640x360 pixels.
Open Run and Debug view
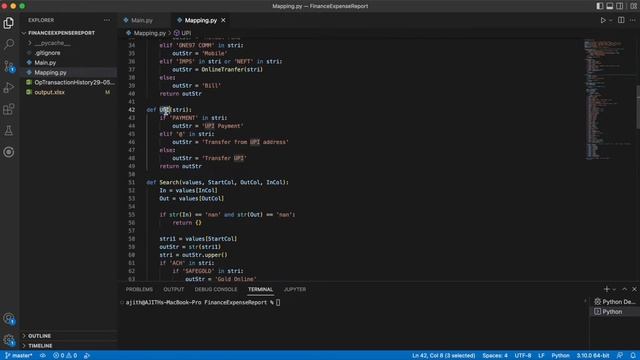click(x=9, y=87)
